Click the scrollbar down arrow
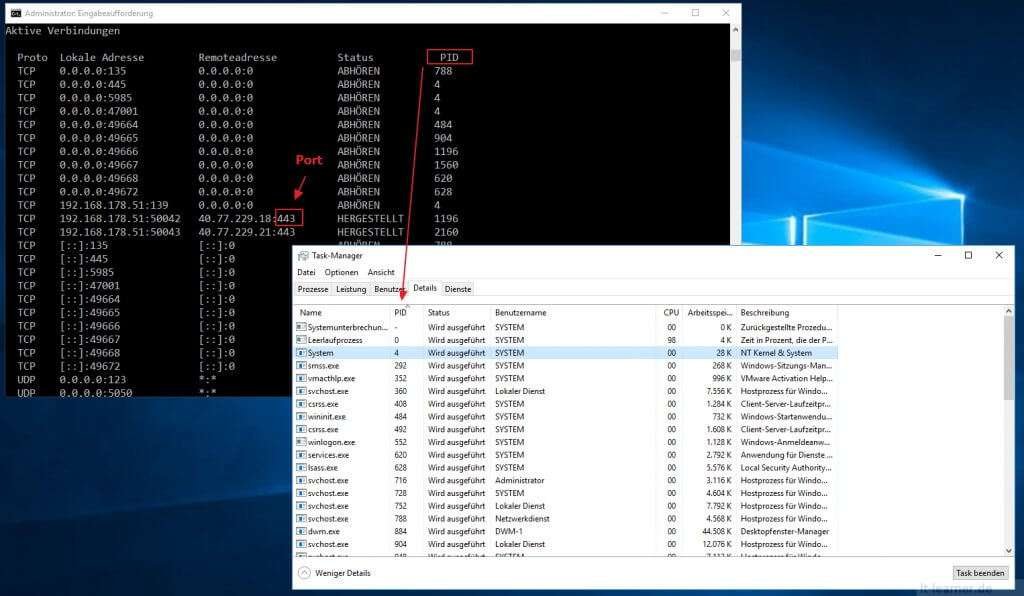 (x=1008, y=550)
